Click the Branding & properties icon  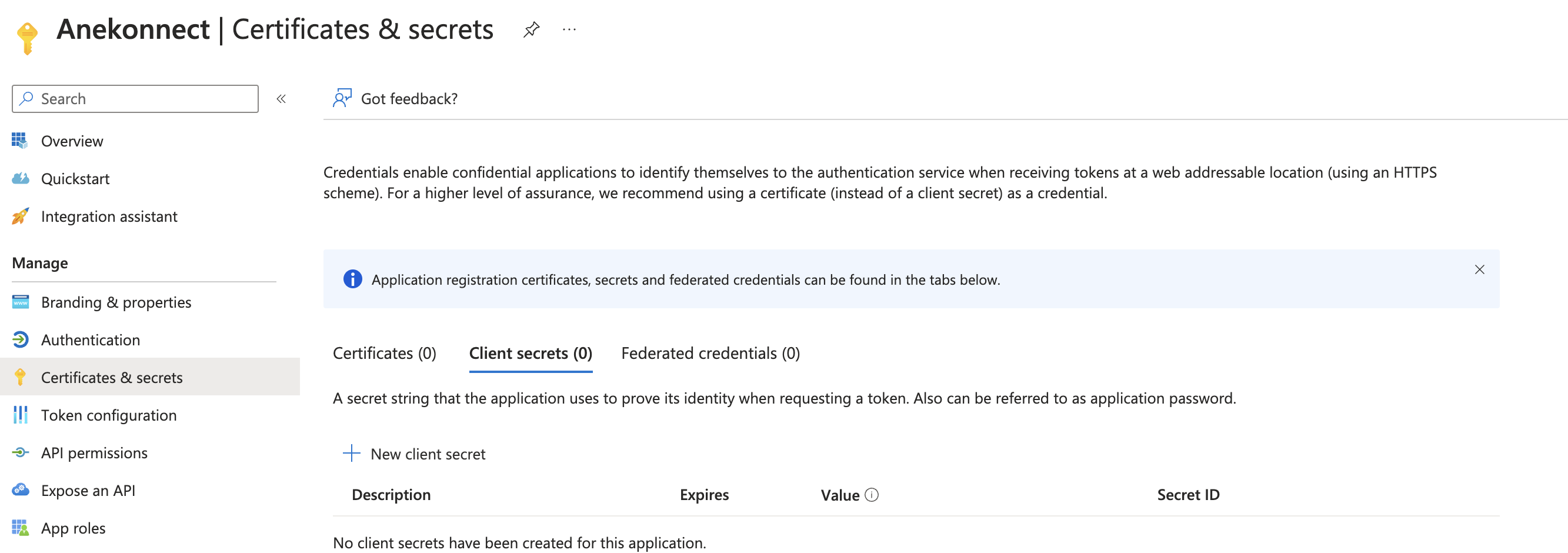tap(20, 302)
